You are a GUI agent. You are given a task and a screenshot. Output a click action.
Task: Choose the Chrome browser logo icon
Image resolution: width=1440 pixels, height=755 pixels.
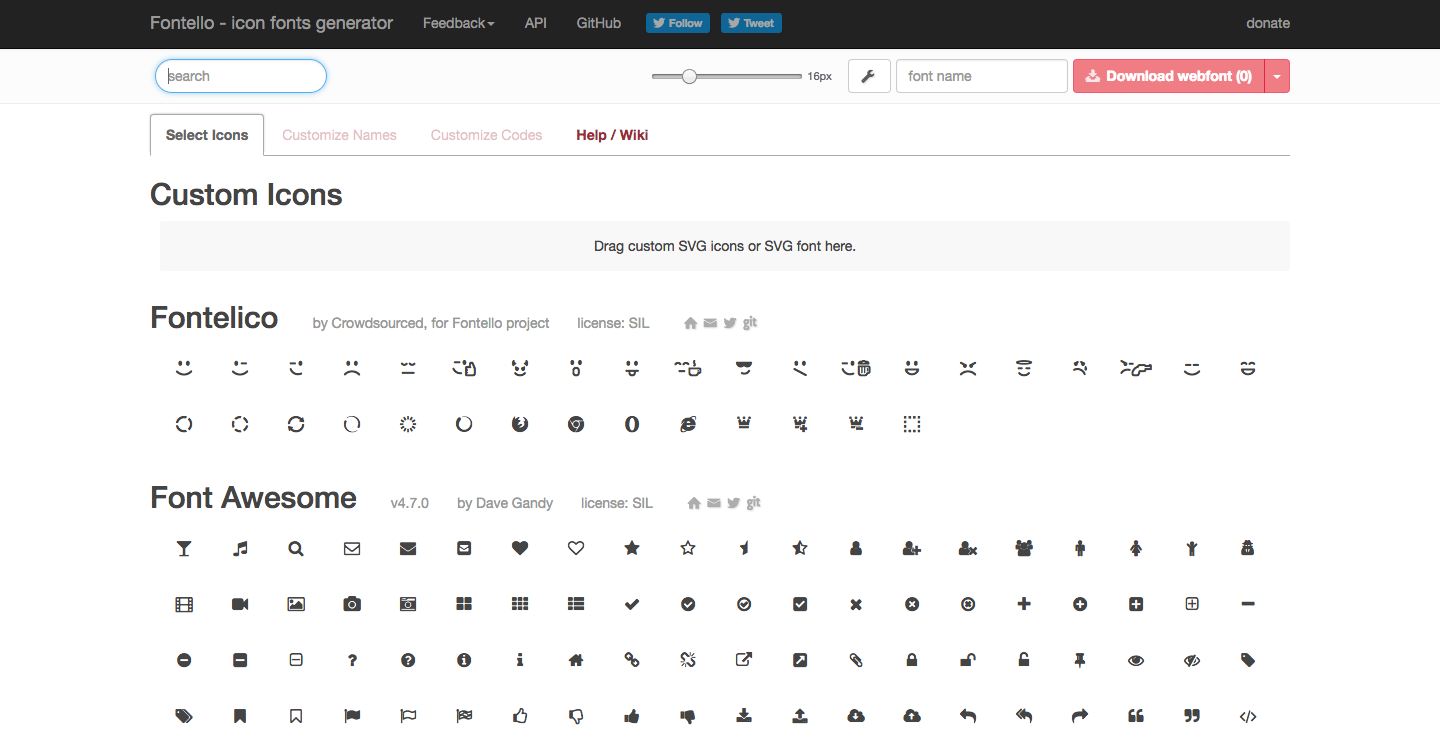click(x=576, y=424)
